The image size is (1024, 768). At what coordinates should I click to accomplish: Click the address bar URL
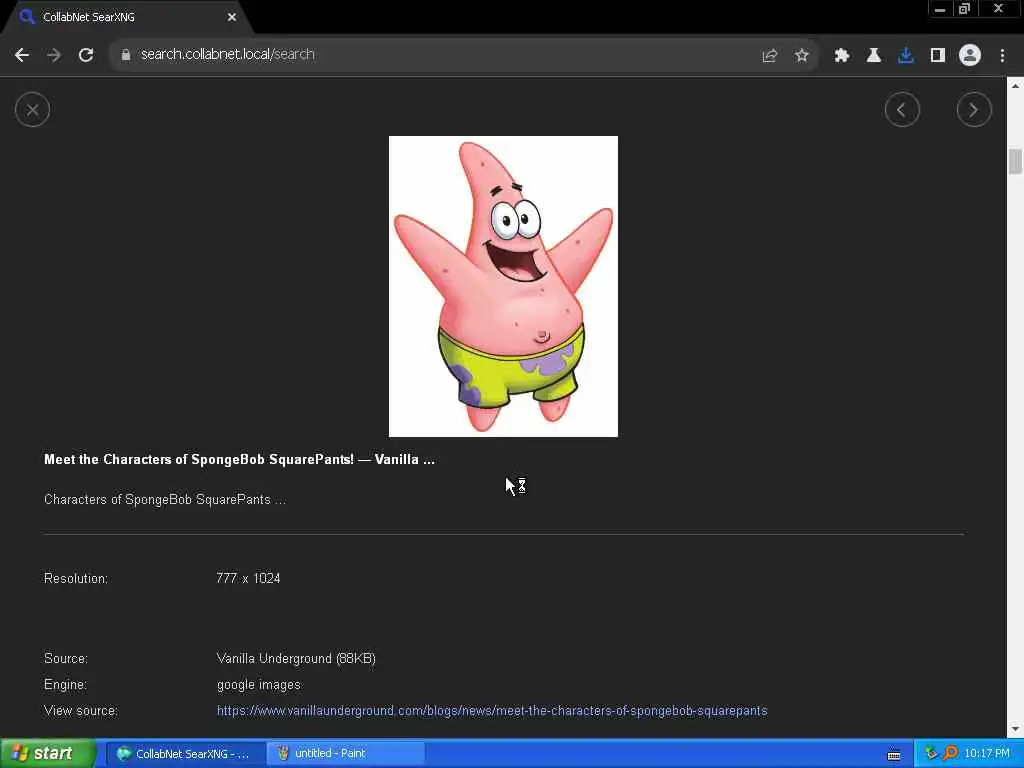227,54
